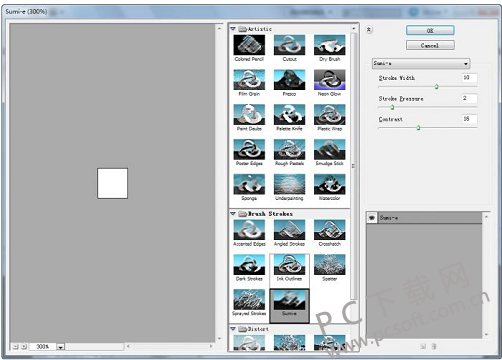
Task: Hide the Sumi-e effect layer eye
Action: point(372,218)
